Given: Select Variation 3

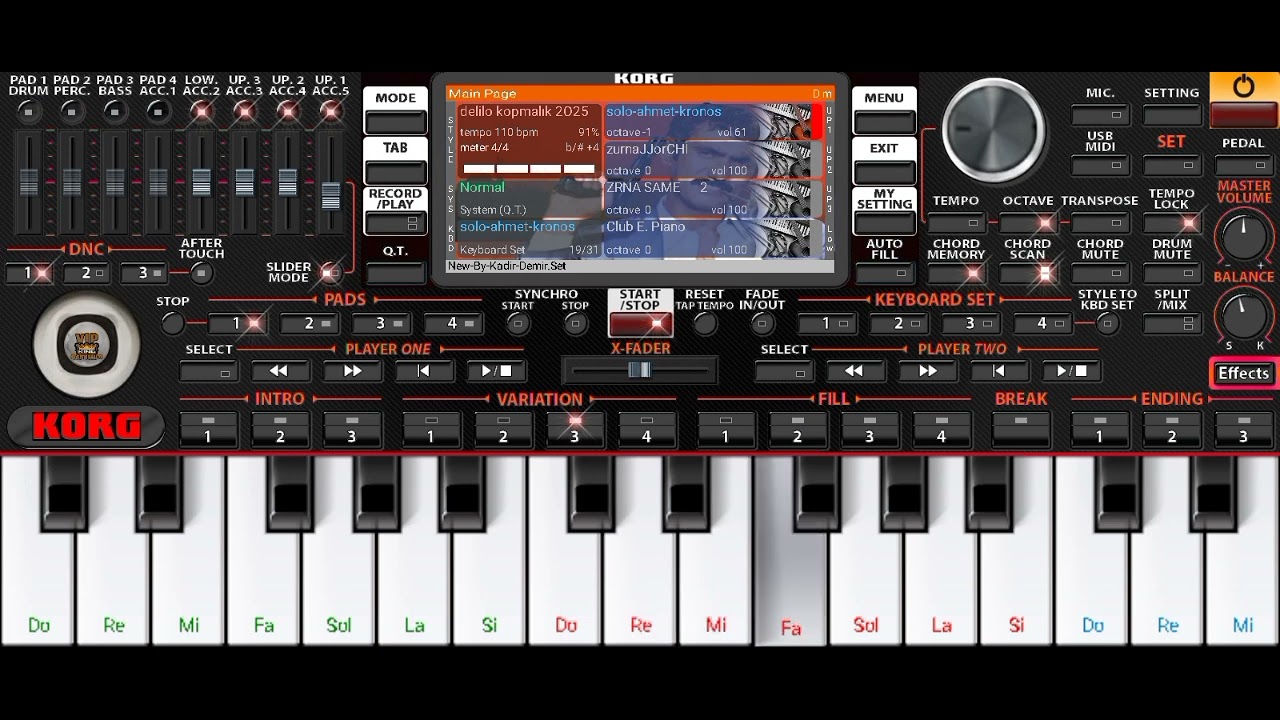Looking at the screenshot, I should pos(574,428).
